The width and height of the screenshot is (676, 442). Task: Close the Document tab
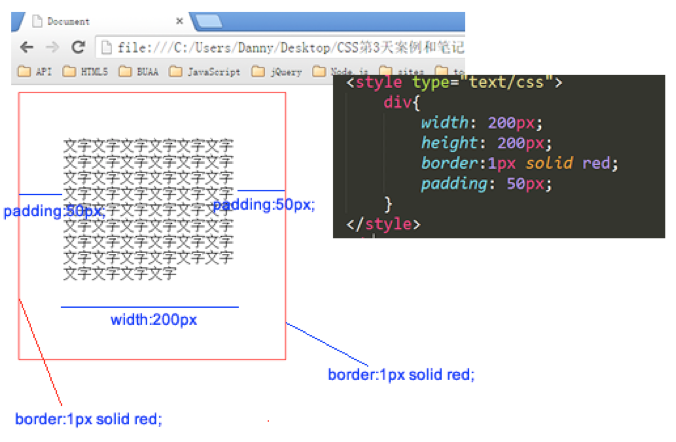179,21
